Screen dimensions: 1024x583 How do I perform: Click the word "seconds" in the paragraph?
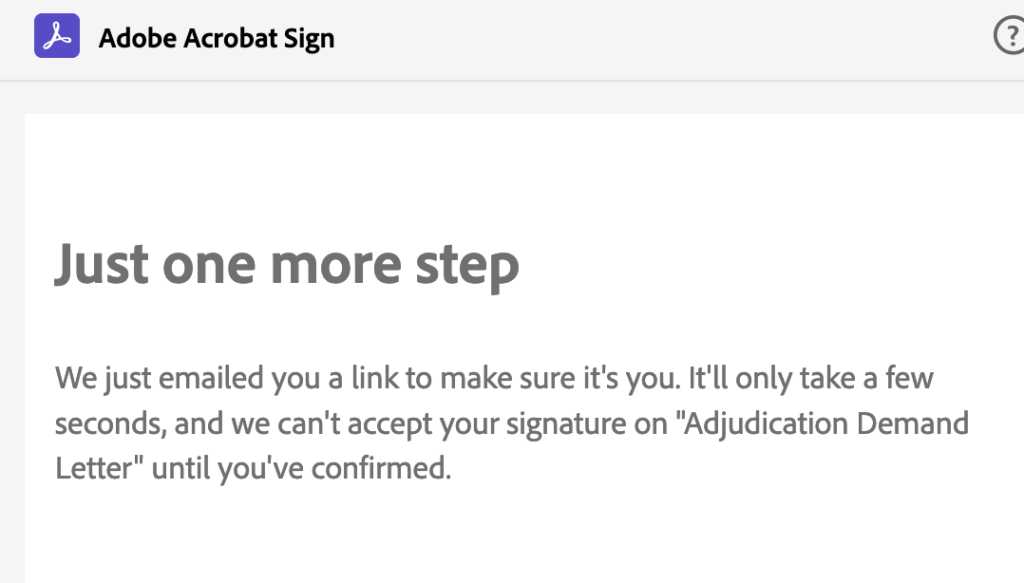pos(109,423)
